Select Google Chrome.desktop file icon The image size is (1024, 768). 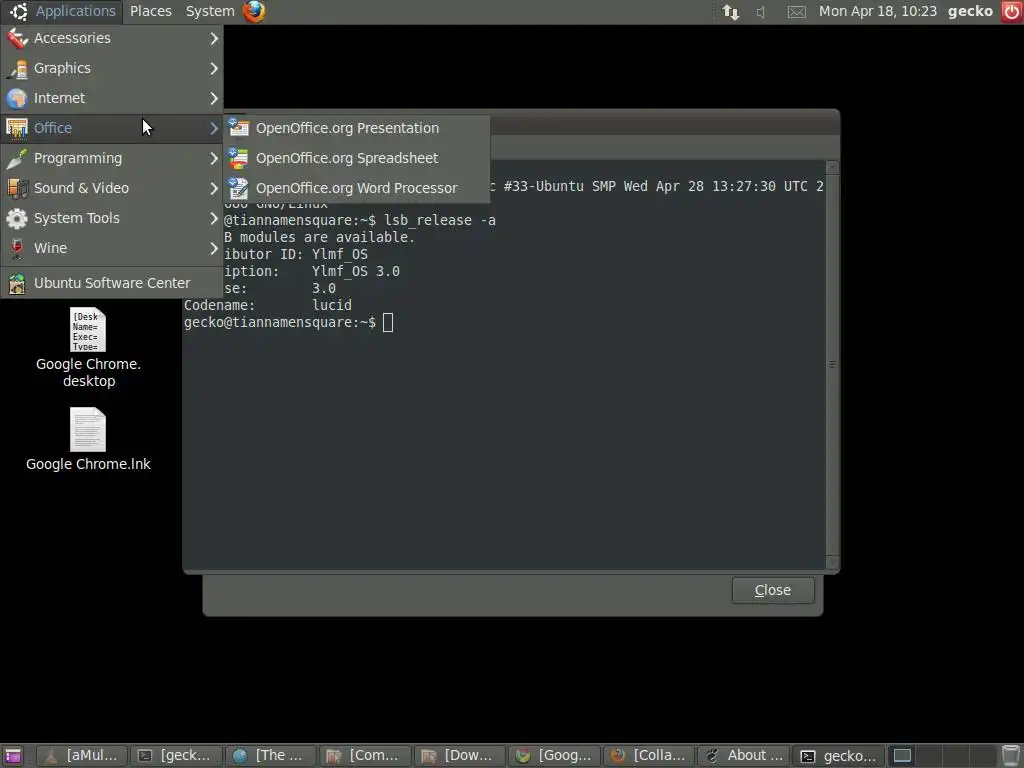(88, 329)
